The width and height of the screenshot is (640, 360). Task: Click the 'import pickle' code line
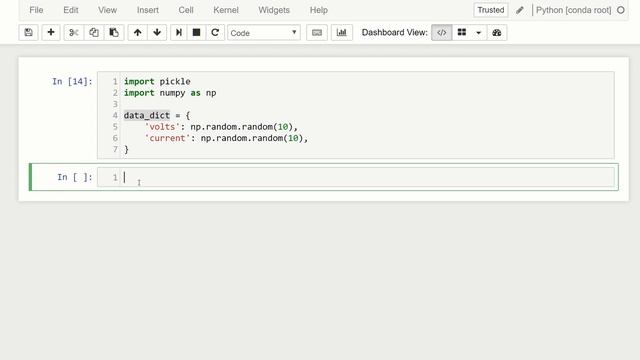click(157, 82)
